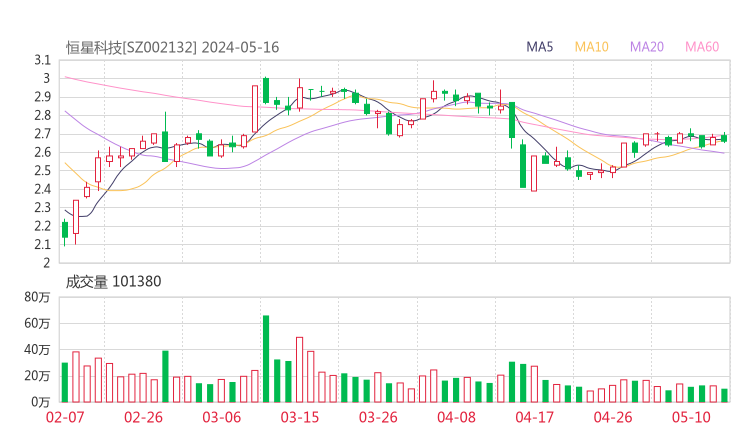
Task: Click the 2.5 price axis label
Action: pos(42,171)
